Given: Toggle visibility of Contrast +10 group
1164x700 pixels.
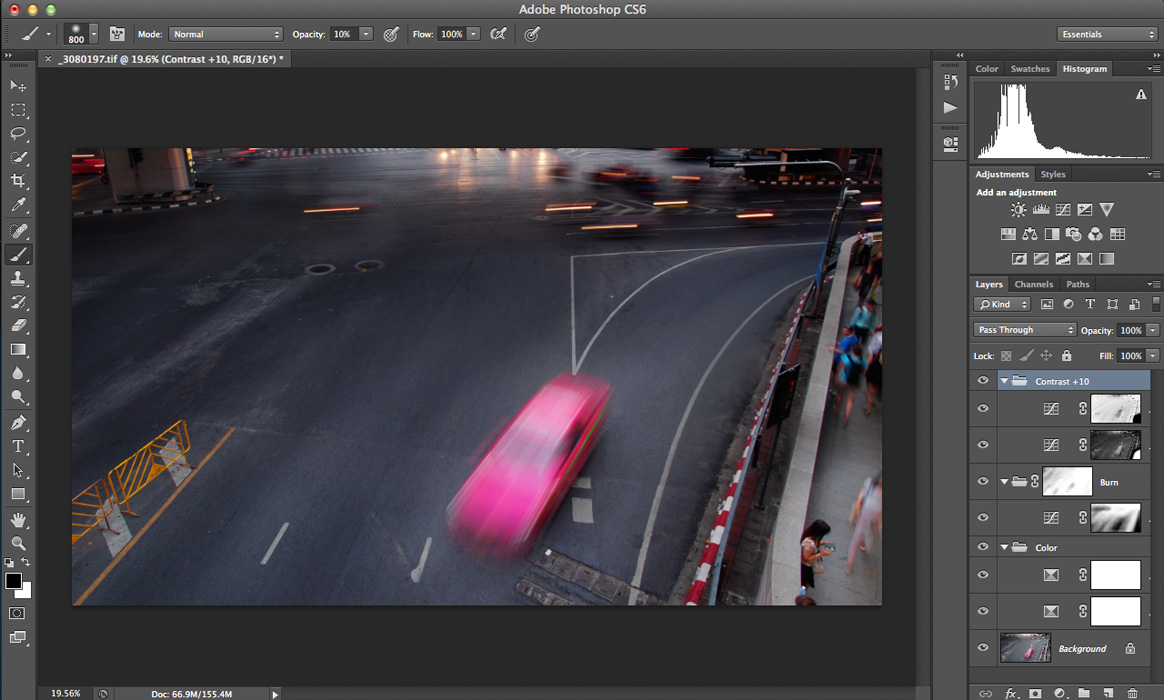Looking at the screenshot, I should [983, 381].
